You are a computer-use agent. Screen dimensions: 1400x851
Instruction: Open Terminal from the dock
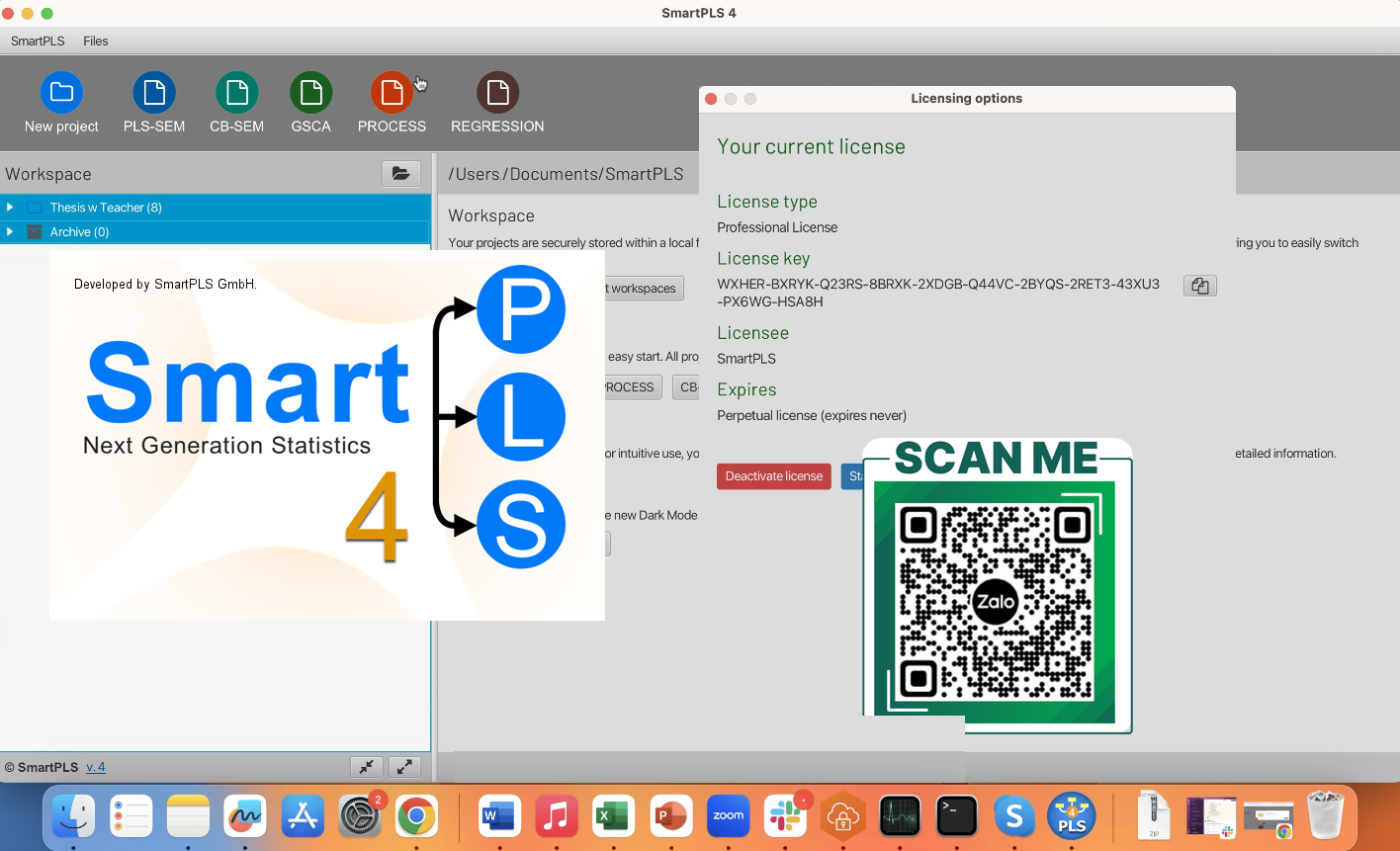957,816
